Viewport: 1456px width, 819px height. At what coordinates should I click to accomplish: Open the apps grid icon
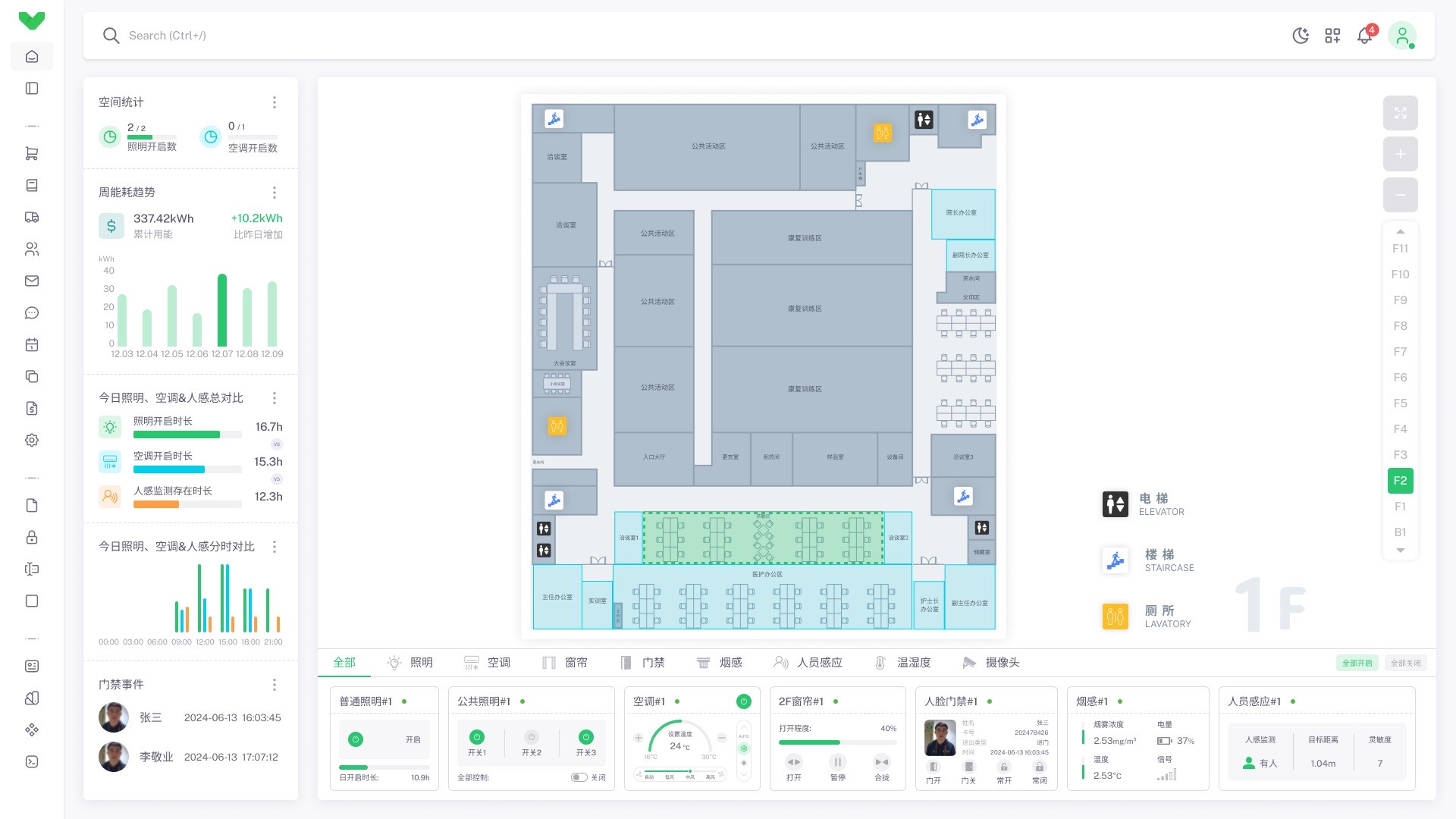[x=1332, y=36]
